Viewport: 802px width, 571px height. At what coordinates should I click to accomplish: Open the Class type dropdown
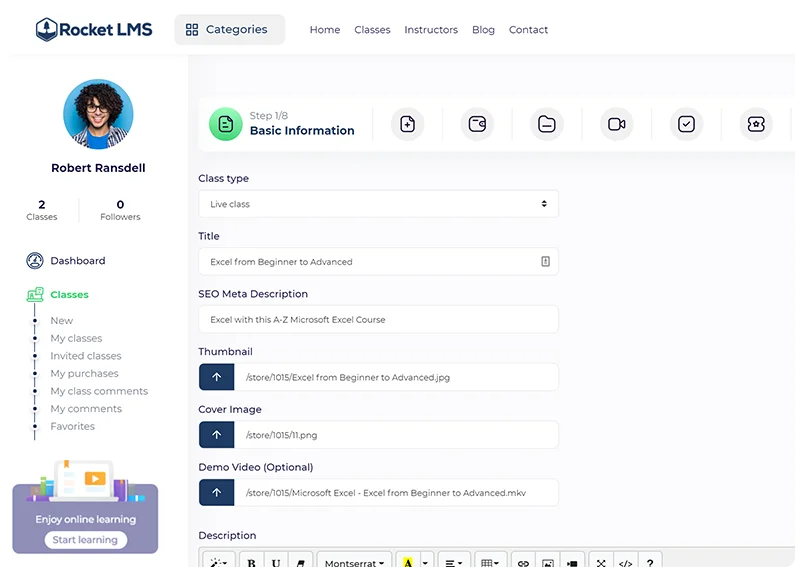(378, 204)
